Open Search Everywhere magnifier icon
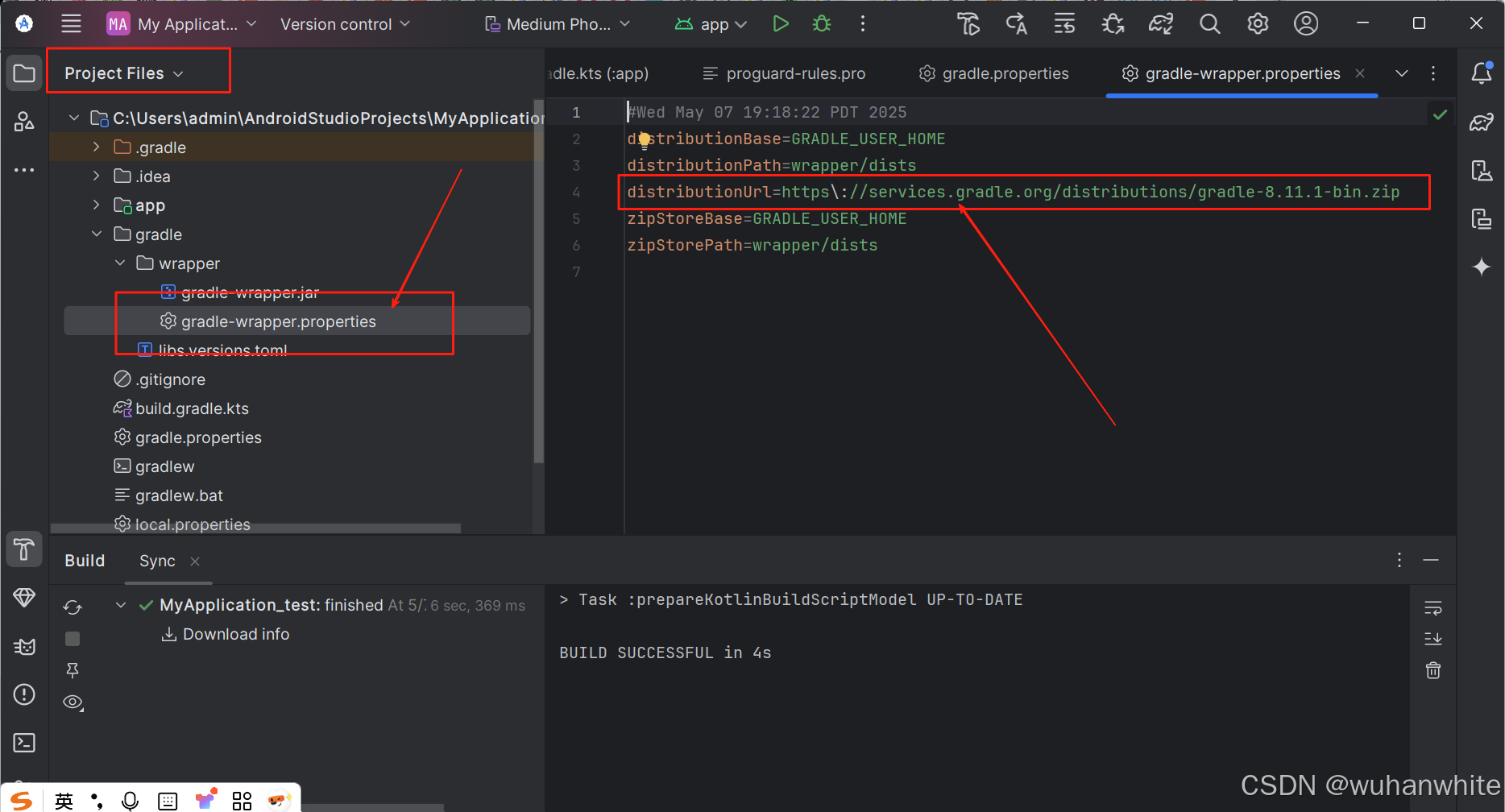 pyautogui.click(x=1209, y=24)
